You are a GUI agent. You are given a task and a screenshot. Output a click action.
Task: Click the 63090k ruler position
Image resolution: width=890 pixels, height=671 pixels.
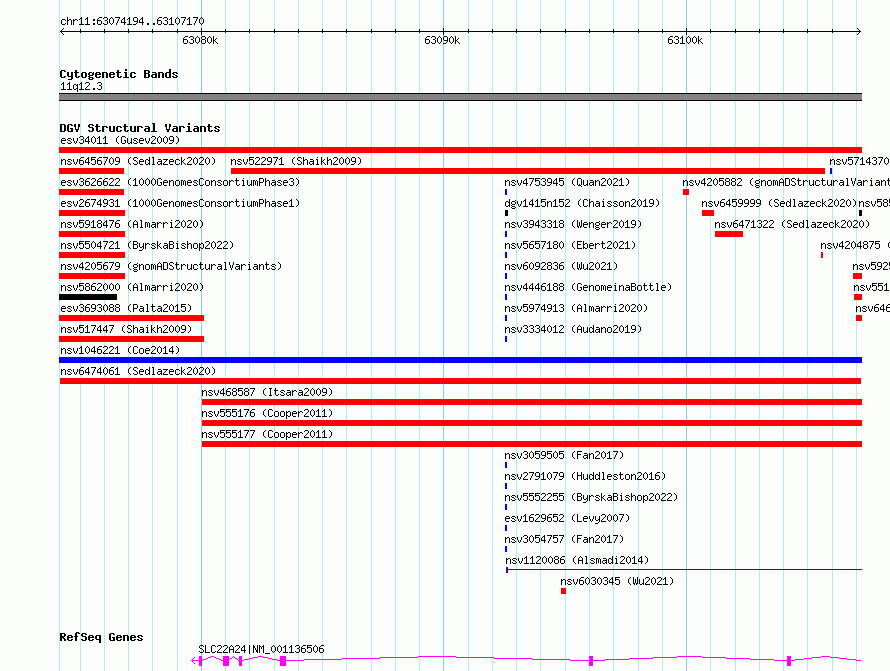coord(442,40)
